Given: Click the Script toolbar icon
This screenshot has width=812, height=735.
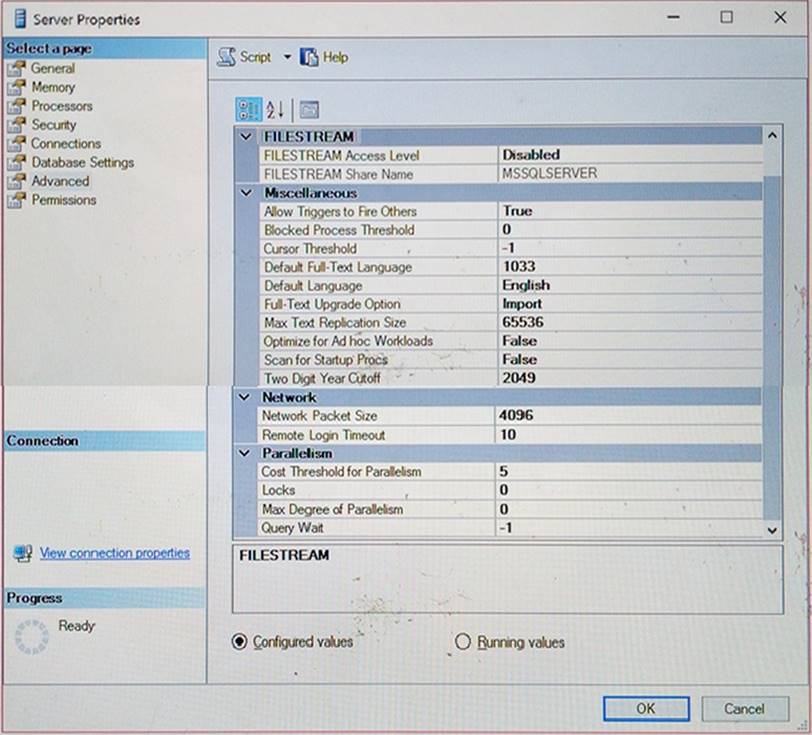Looking at the screenshot, I should click(x=227, y=57).
